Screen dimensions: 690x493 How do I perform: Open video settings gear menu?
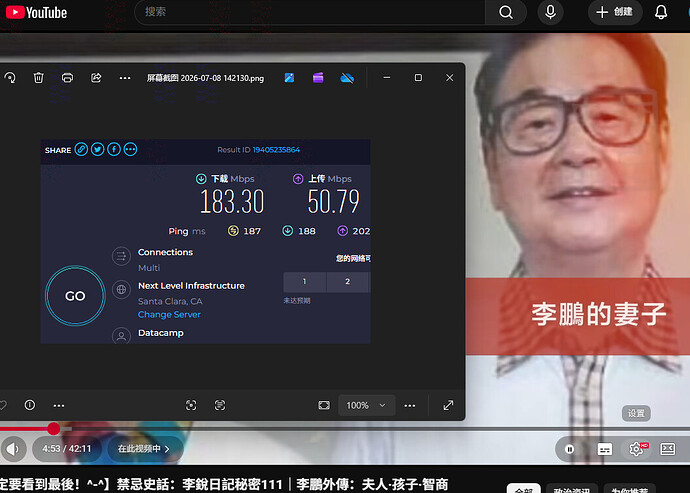tap(636, 449)
